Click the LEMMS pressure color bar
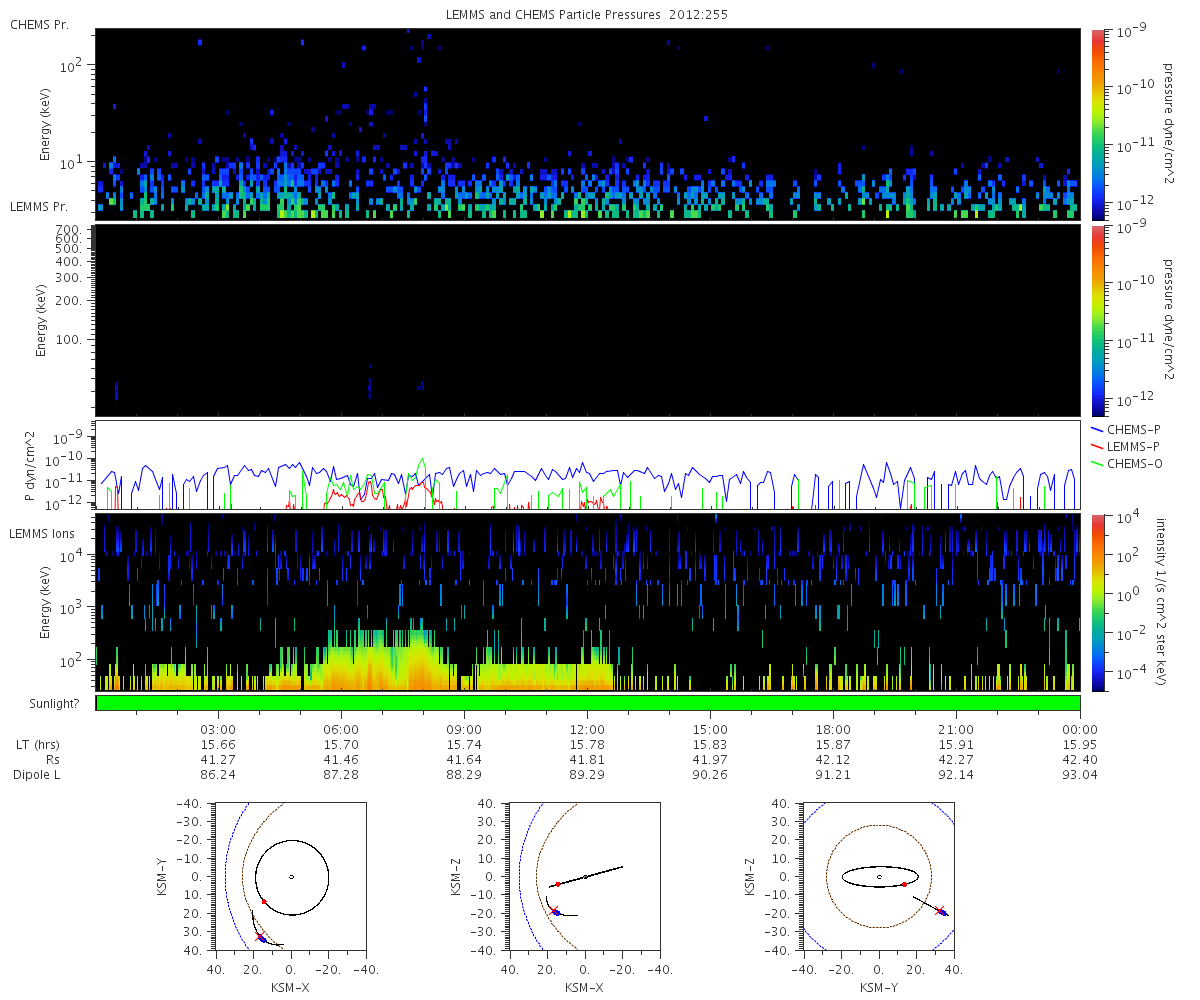Image resolution: width=1200 pixels, height=1000 pixels. pyautogui.click(x=1099, y=320)
